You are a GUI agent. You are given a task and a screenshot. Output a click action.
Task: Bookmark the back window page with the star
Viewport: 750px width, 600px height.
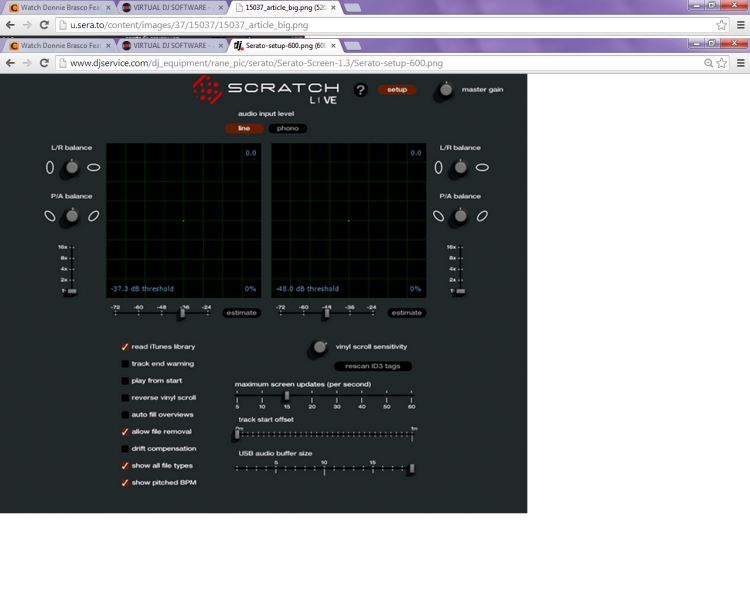pyautogui.click(x=722, y=25)
